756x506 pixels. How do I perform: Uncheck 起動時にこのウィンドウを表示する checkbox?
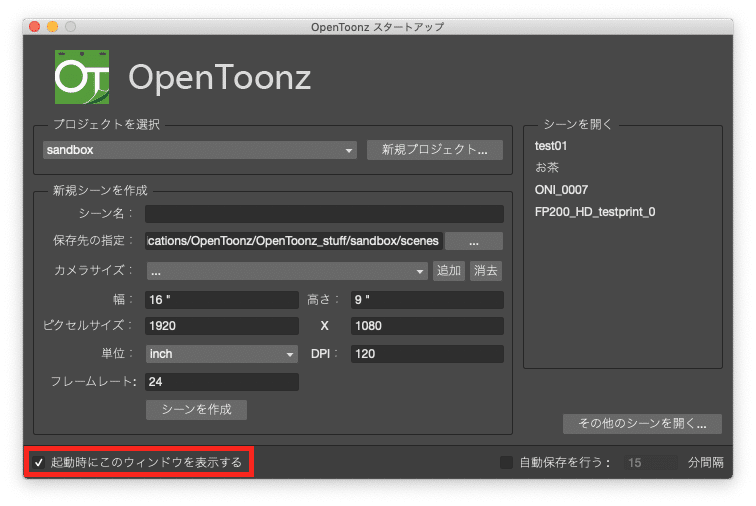39,463
